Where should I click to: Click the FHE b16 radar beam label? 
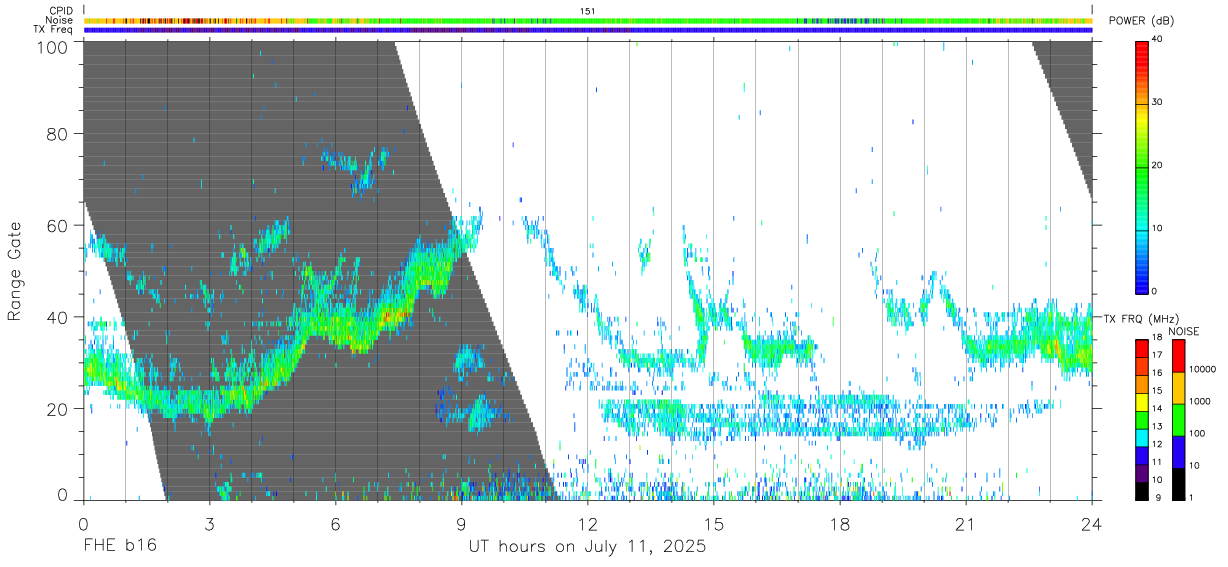click(x=119, y=547)
